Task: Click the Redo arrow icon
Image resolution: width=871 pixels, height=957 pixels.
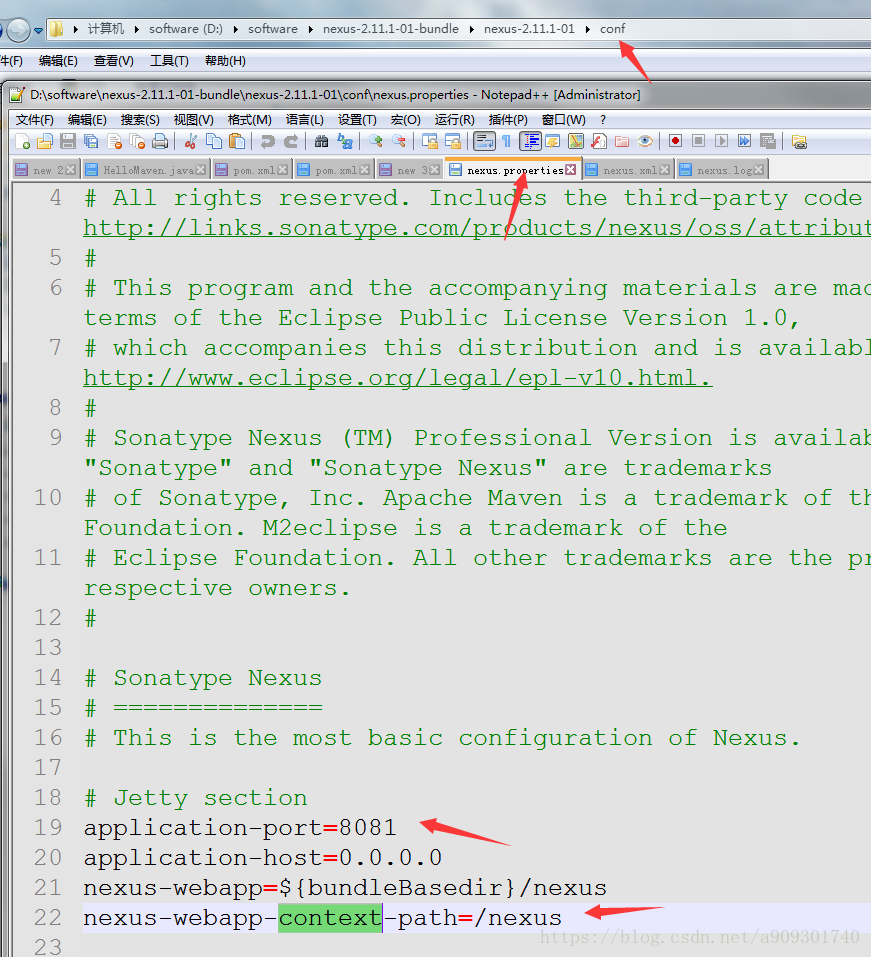Action: (x=291, y=142)
